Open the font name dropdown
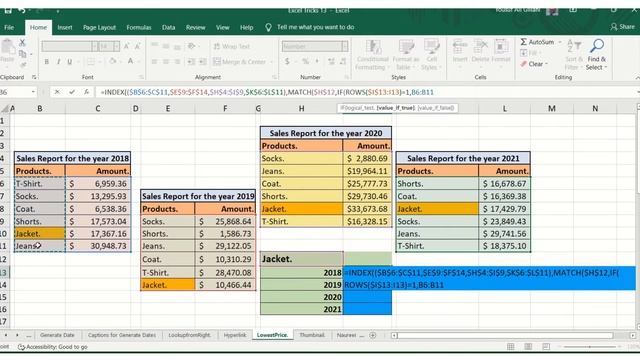640x360 pixels. [x=94, y=46]
